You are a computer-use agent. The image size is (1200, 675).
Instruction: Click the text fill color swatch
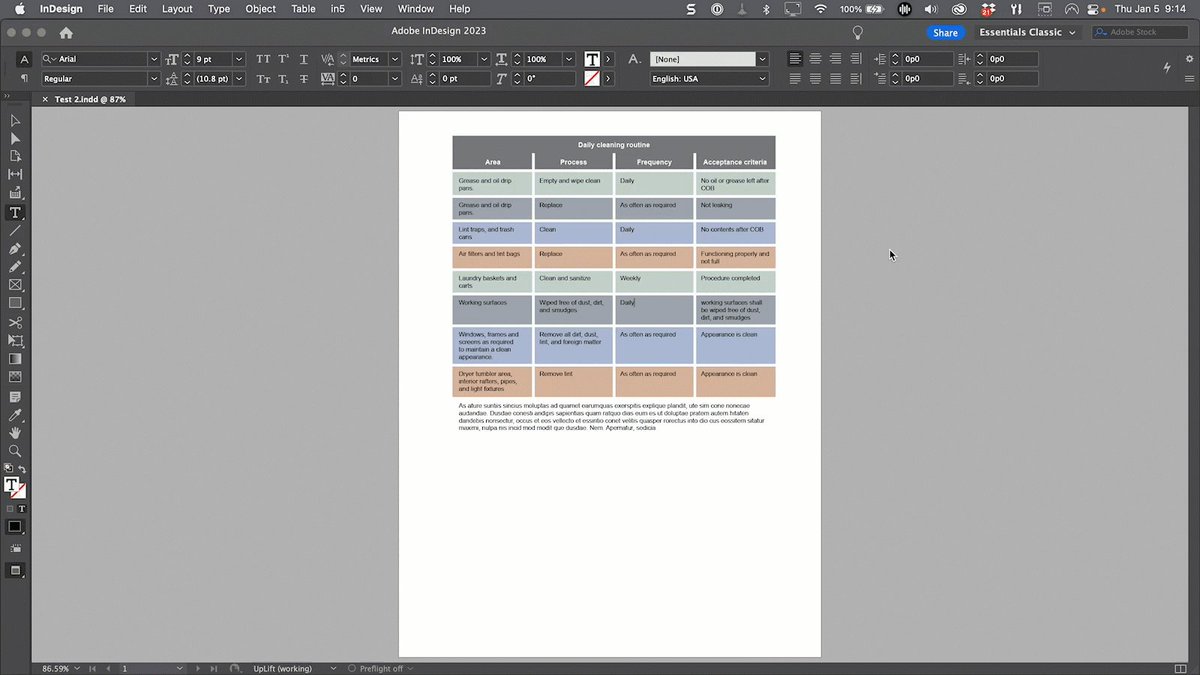[592, 59]
